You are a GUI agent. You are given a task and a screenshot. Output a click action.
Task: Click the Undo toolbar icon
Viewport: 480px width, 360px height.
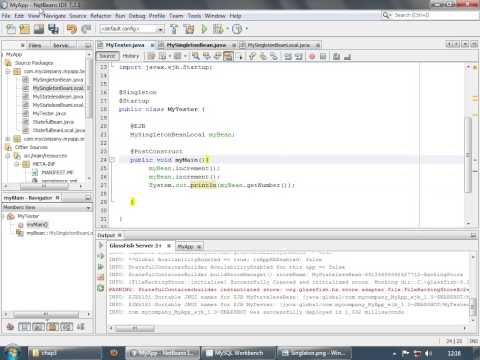[71, 29]
